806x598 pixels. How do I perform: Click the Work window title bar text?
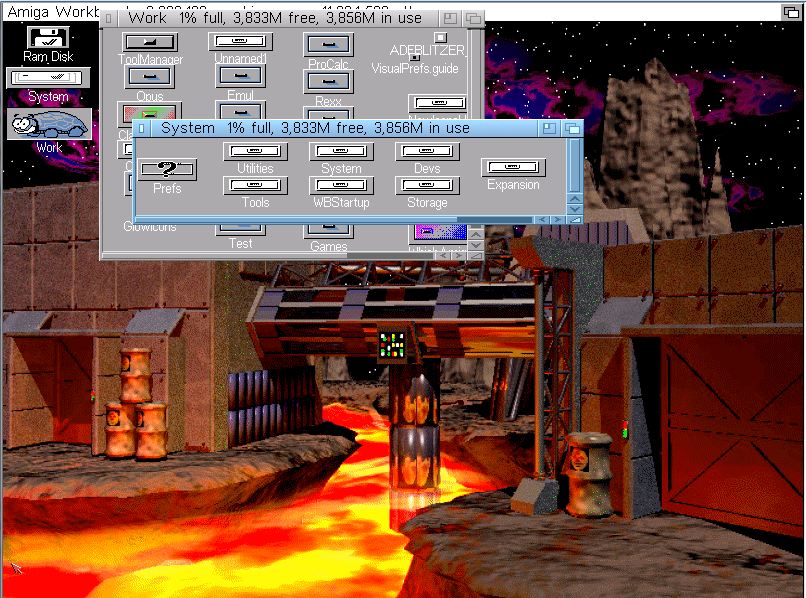pyautogui.click(x=274, y=19)
